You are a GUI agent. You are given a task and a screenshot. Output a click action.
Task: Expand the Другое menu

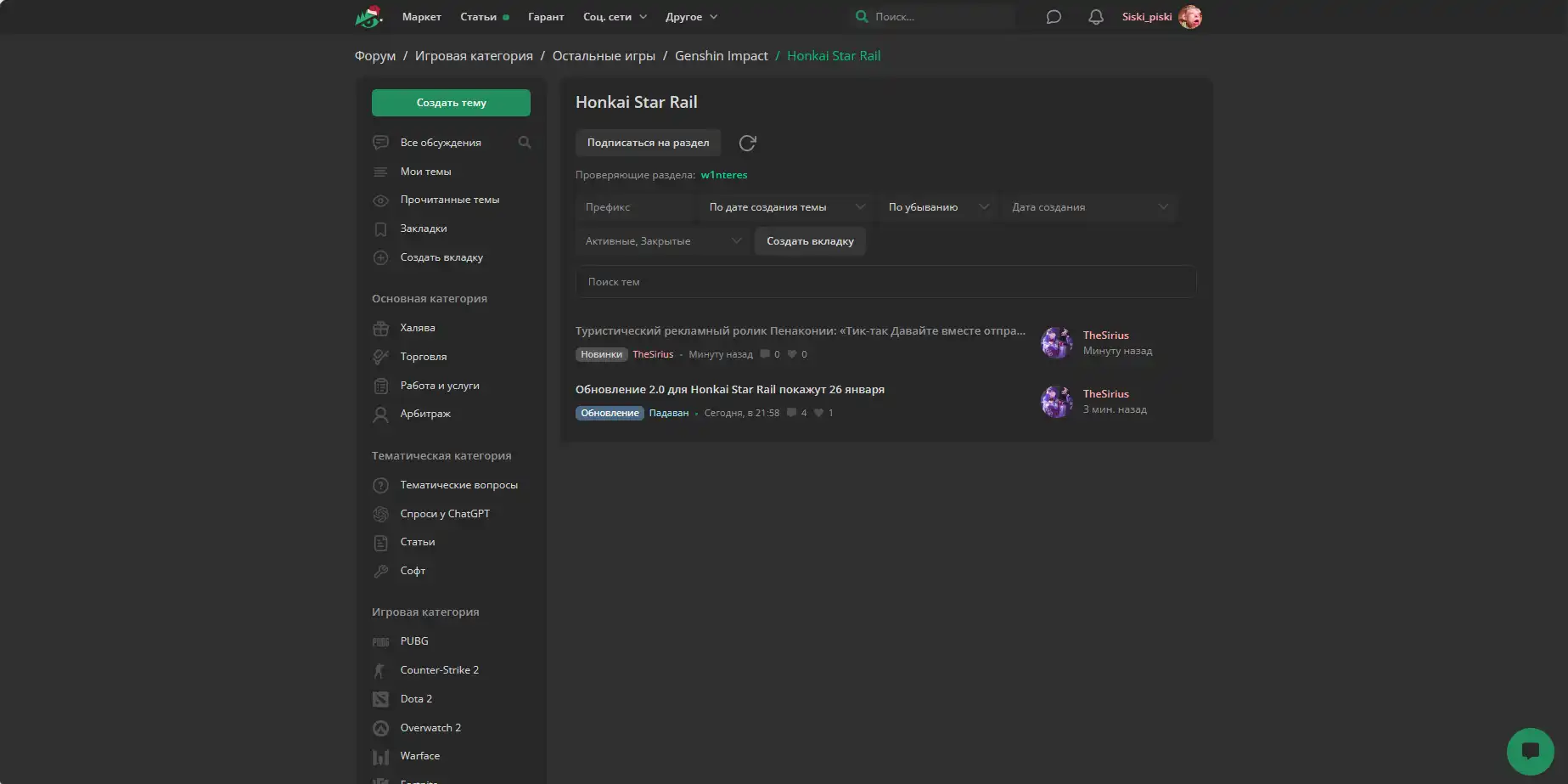pos(692,17)
